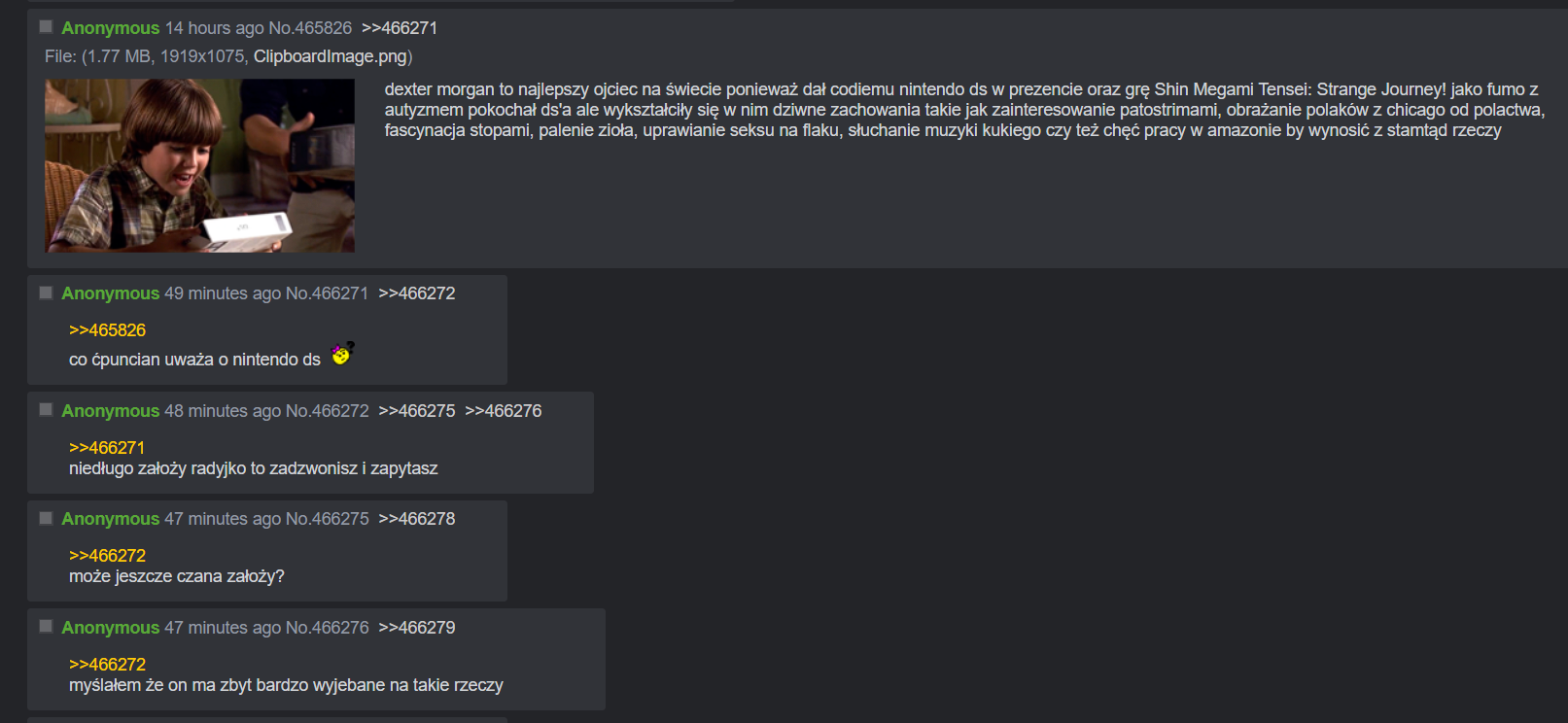
Task: Tick the checkbox of post No.465826
Action: (46, 26)
